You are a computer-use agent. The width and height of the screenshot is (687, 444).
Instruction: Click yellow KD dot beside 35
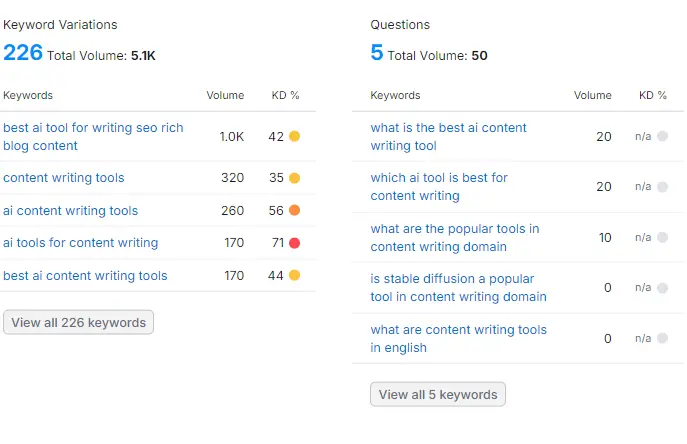[294, 178]
